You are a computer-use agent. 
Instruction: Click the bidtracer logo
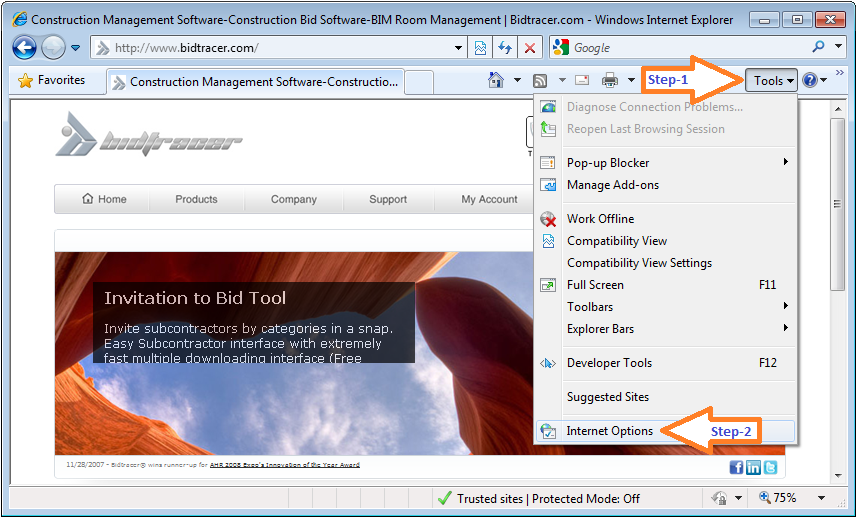coord(148,135)
